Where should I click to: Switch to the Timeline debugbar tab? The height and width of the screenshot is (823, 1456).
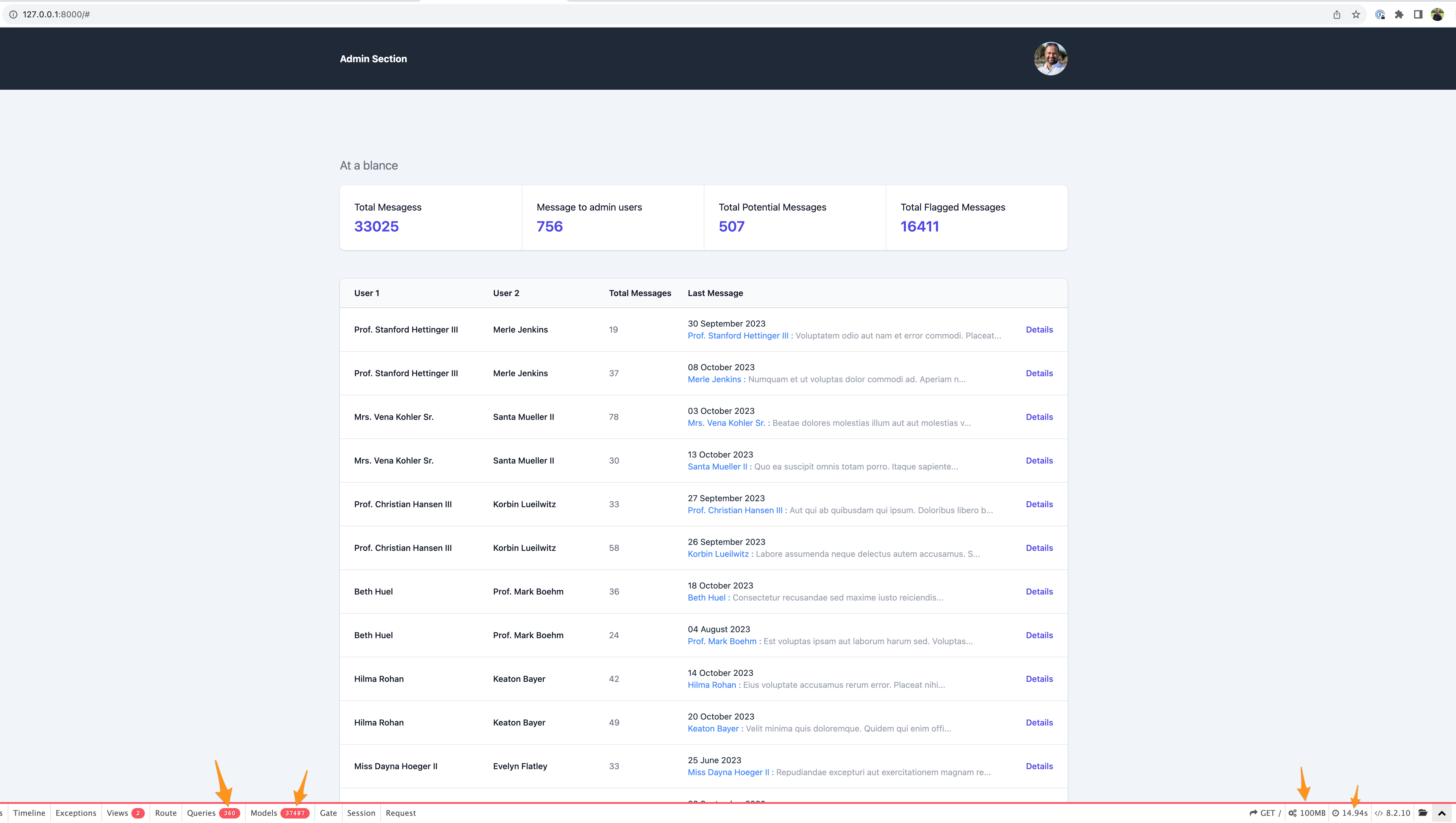(29, 813)
